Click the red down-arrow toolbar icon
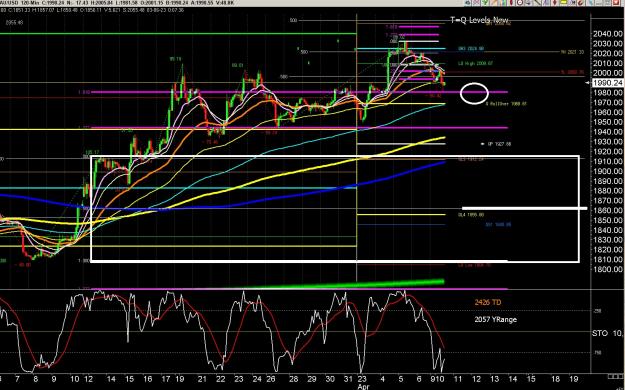The height and width of the screenshot is (390, 625). (554, 2)
